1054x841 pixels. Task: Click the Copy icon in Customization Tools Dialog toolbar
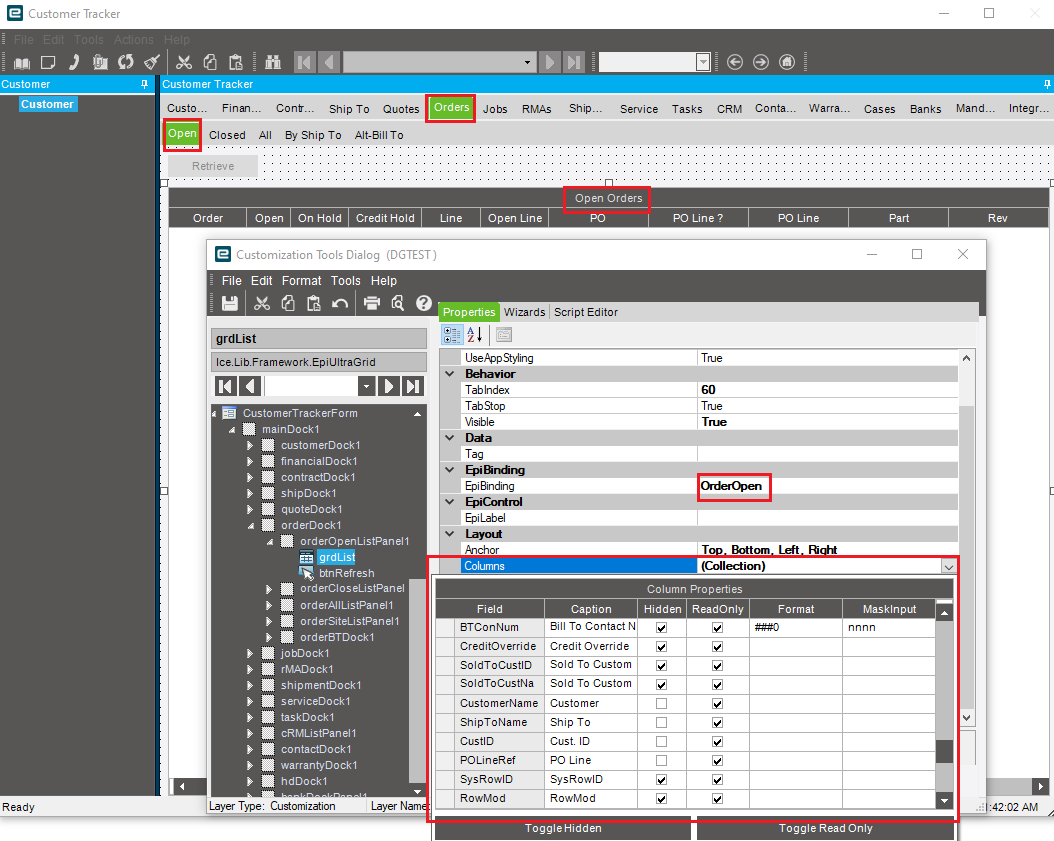[x=288, y=303]
